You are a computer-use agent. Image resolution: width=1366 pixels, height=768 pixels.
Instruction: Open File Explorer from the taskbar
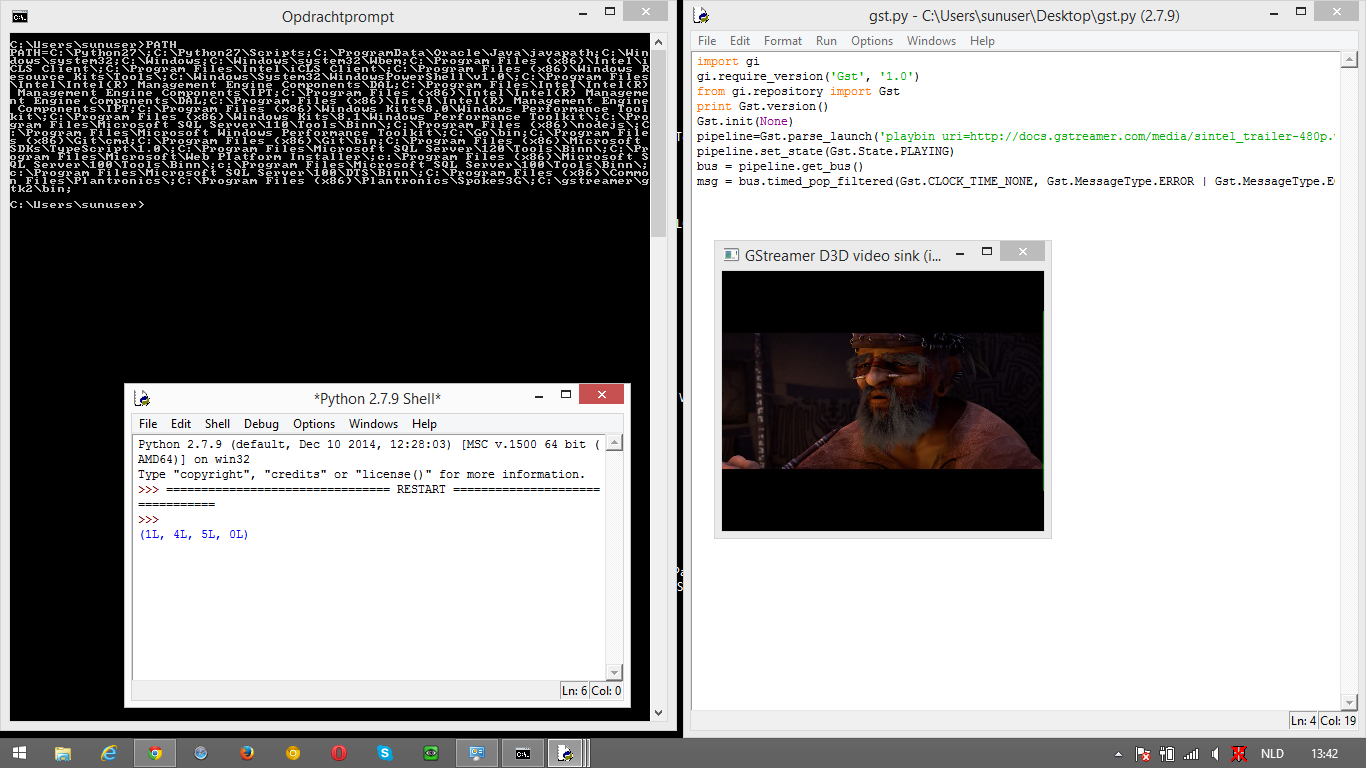63,753
